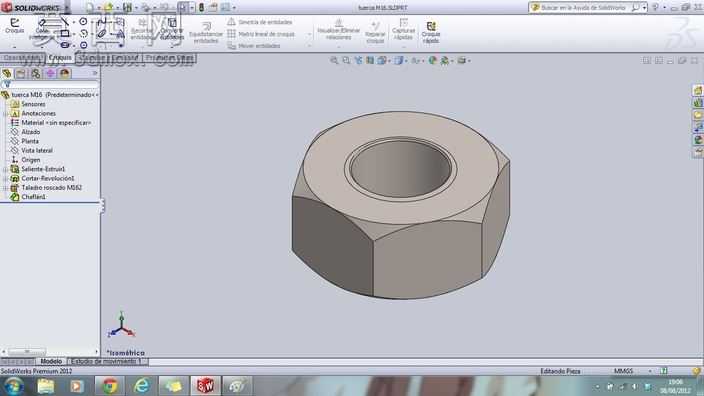Select the circle sketch tool
Screen dimensions: 704x396
[x=83, y=22]
